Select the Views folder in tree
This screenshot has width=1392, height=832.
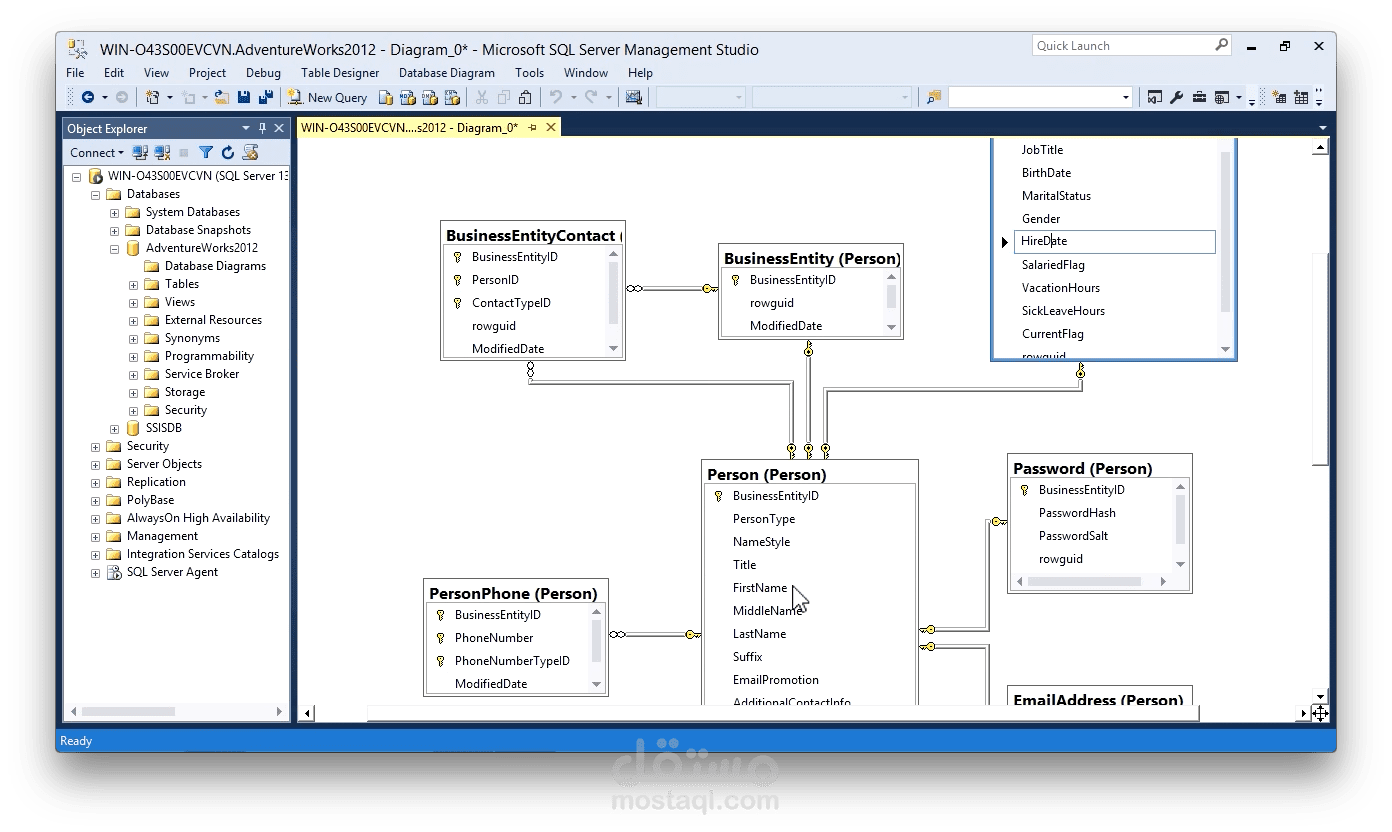[180, 302]
